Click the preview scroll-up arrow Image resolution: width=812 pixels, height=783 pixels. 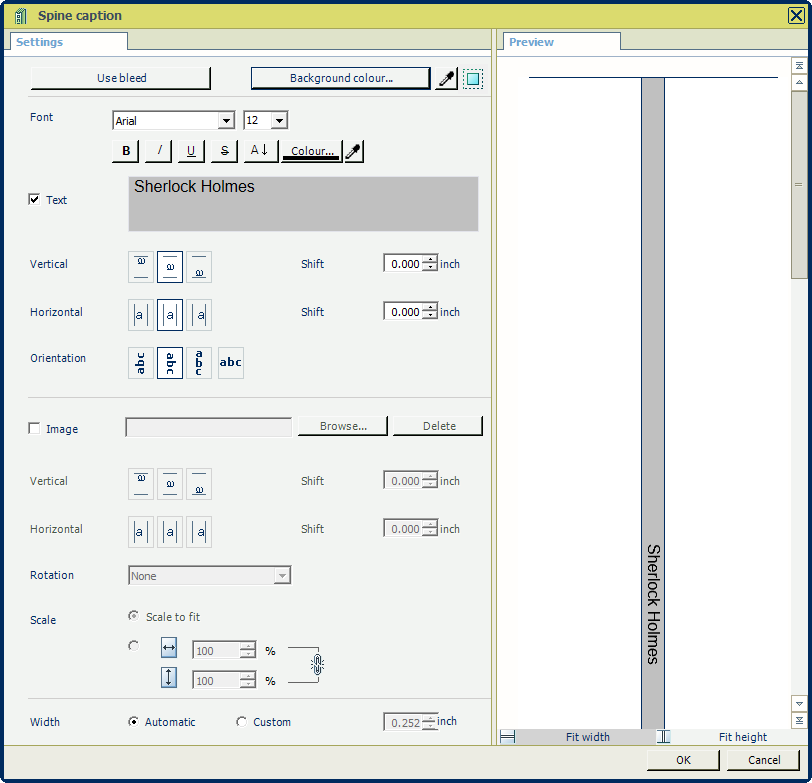coord(799,82)
